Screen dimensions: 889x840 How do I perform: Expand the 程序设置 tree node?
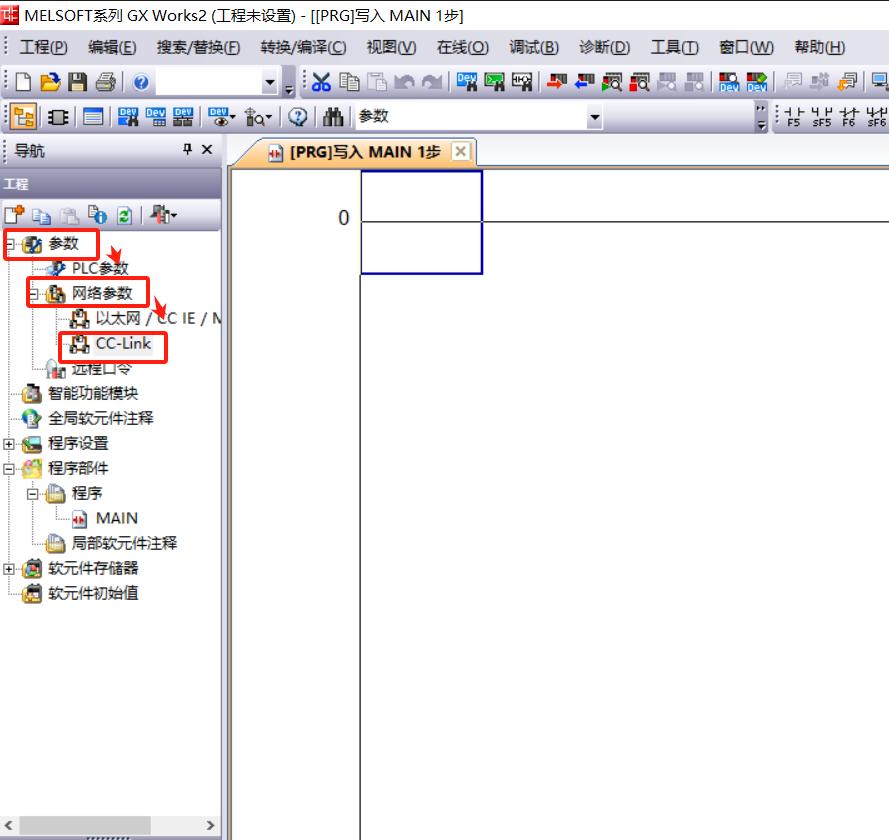tap(9, 444)
